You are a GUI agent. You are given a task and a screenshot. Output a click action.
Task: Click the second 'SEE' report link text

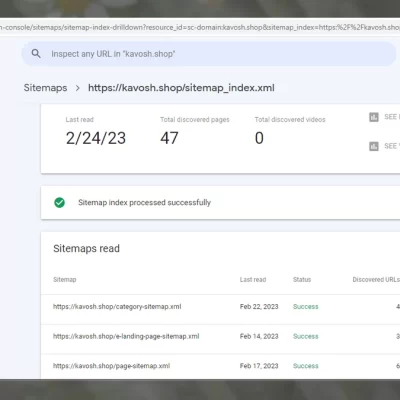pos(391,146)
